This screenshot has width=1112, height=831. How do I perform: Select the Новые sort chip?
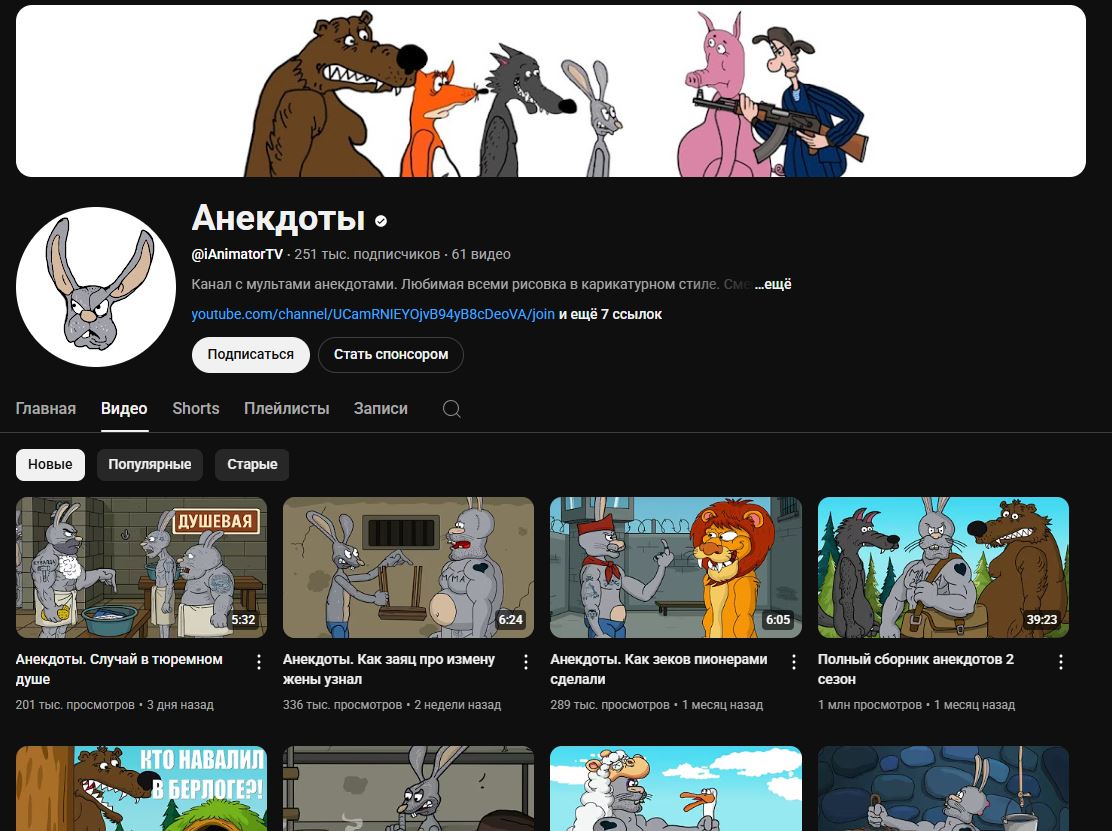50,464
